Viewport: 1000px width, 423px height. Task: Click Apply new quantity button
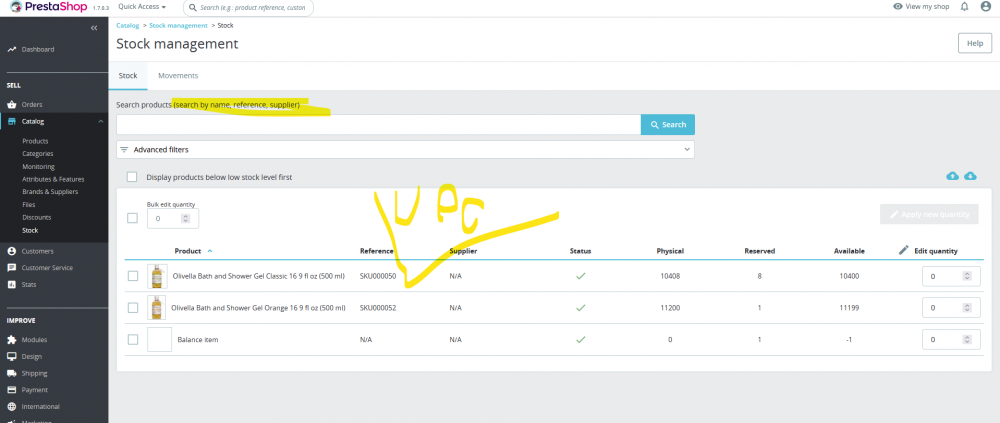point(929,214)
